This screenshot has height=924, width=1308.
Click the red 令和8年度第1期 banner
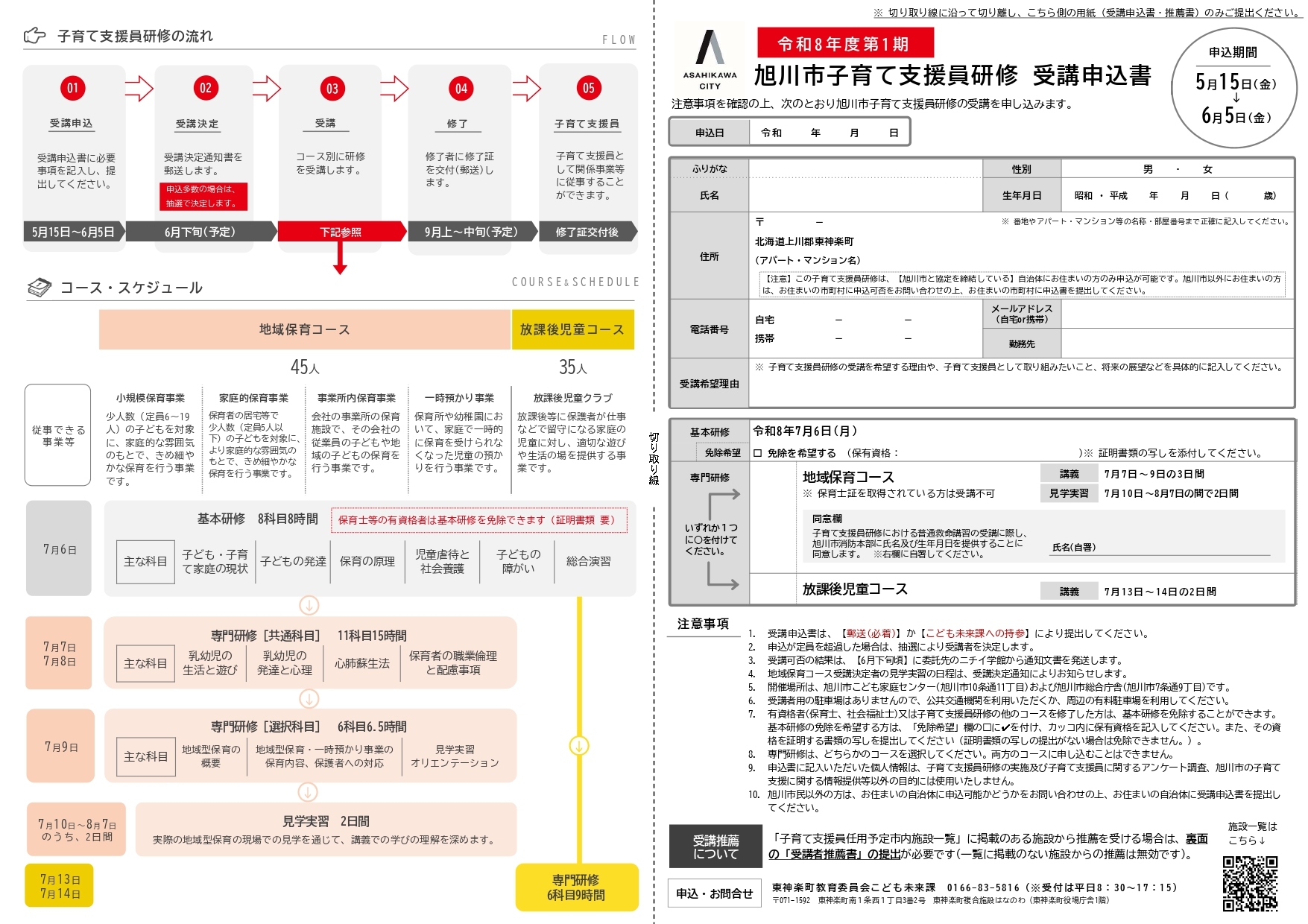tap(844, 43)
